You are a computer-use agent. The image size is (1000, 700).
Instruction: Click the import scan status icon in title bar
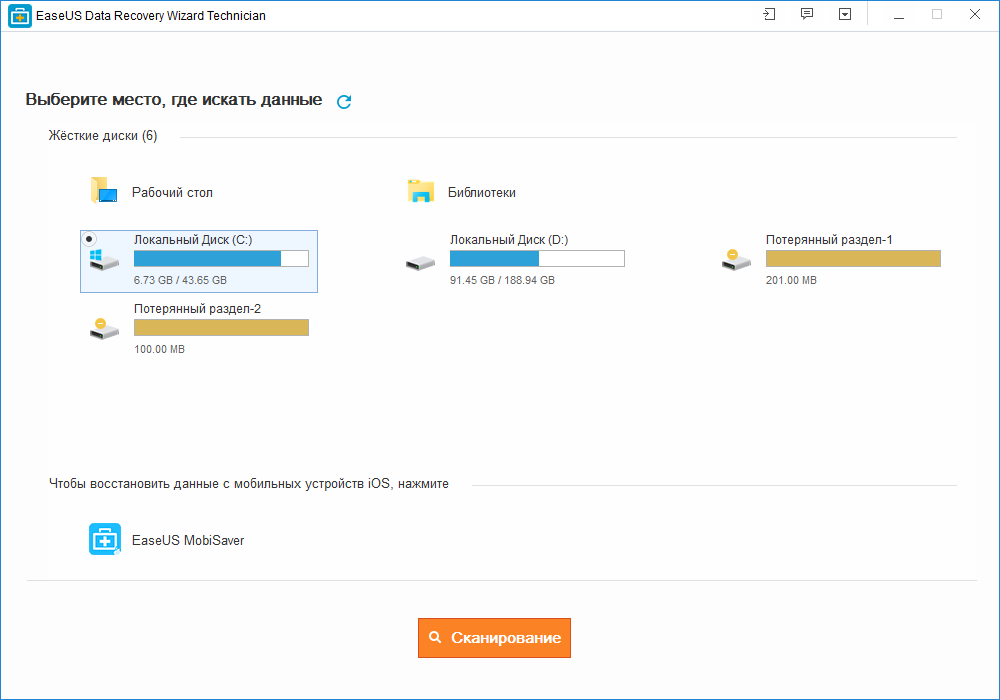(769, 14)
